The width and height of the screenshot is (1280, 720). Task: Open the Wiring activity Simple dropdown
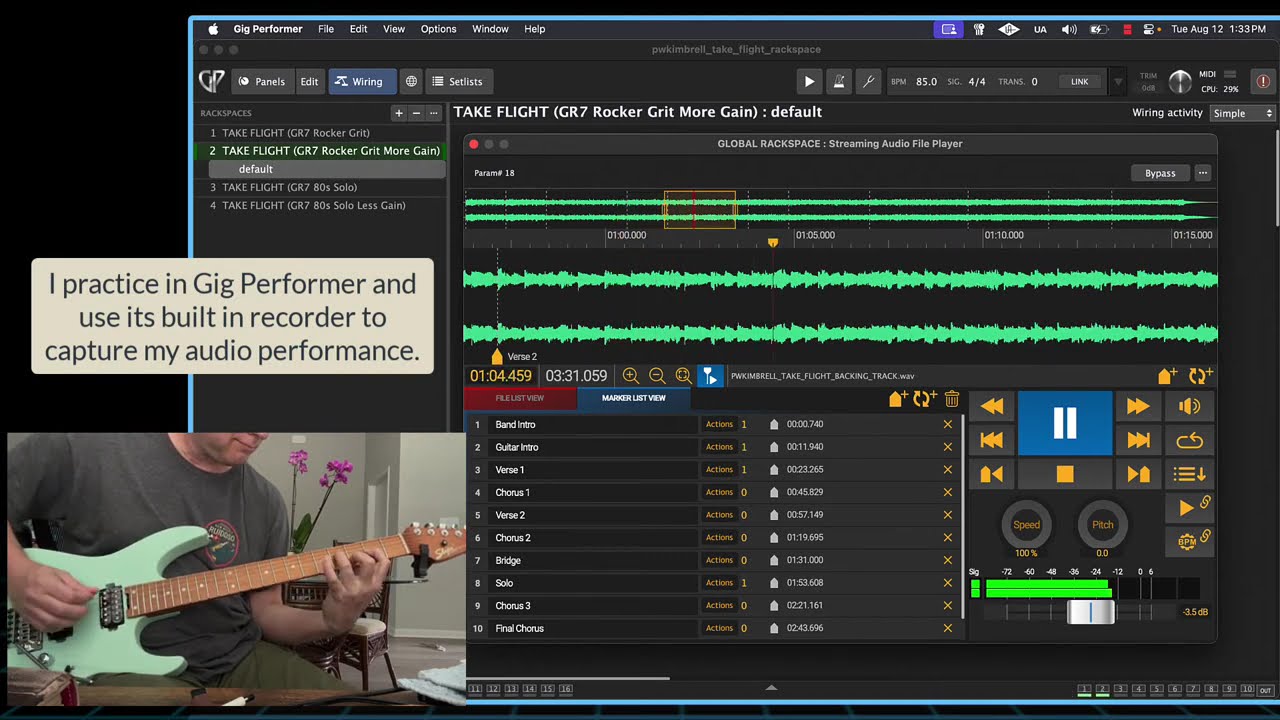click(1242, 113)
